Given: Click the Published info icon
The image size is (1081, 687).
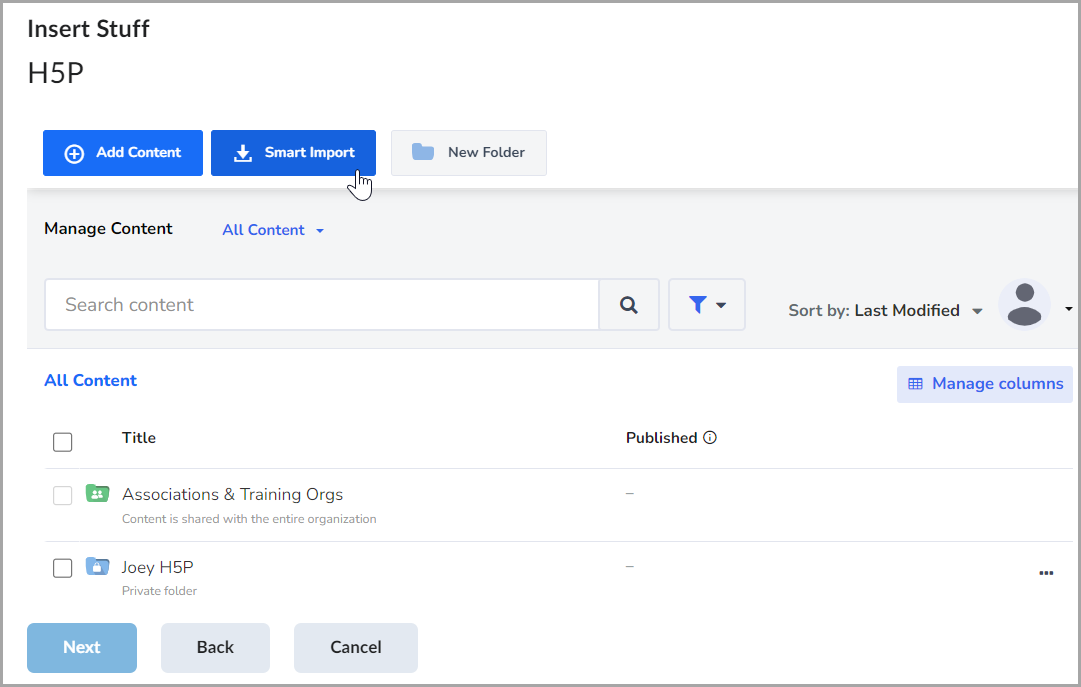Looking at the screenshot, I should (710, 438).
